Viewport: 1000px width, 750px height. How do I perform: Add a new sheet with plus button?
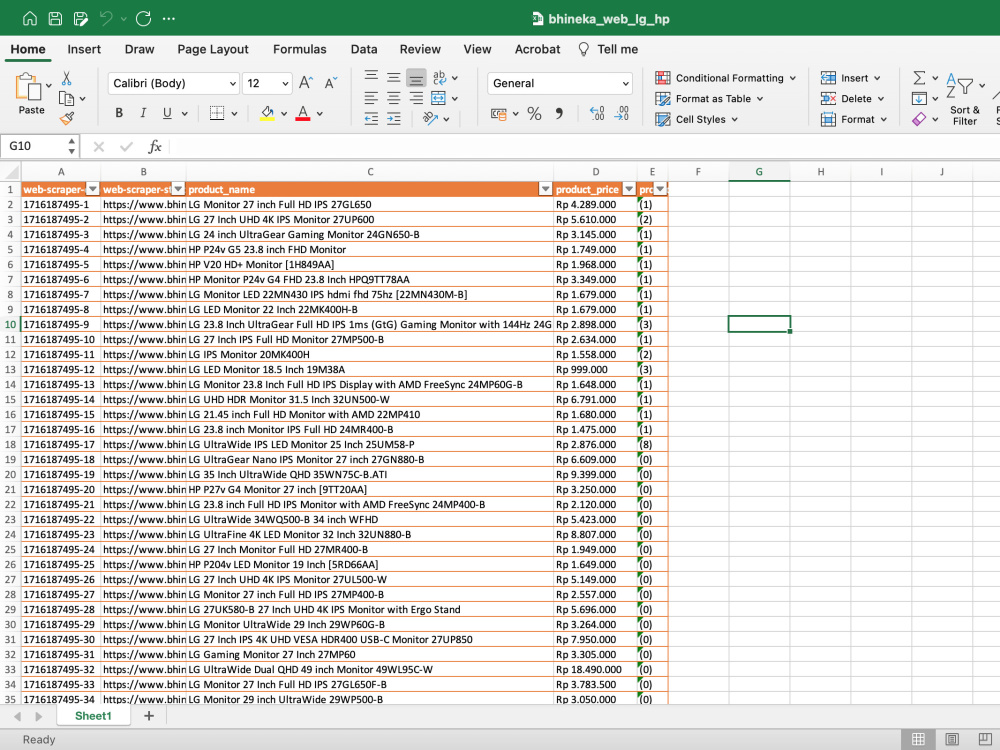pos(149,716)
